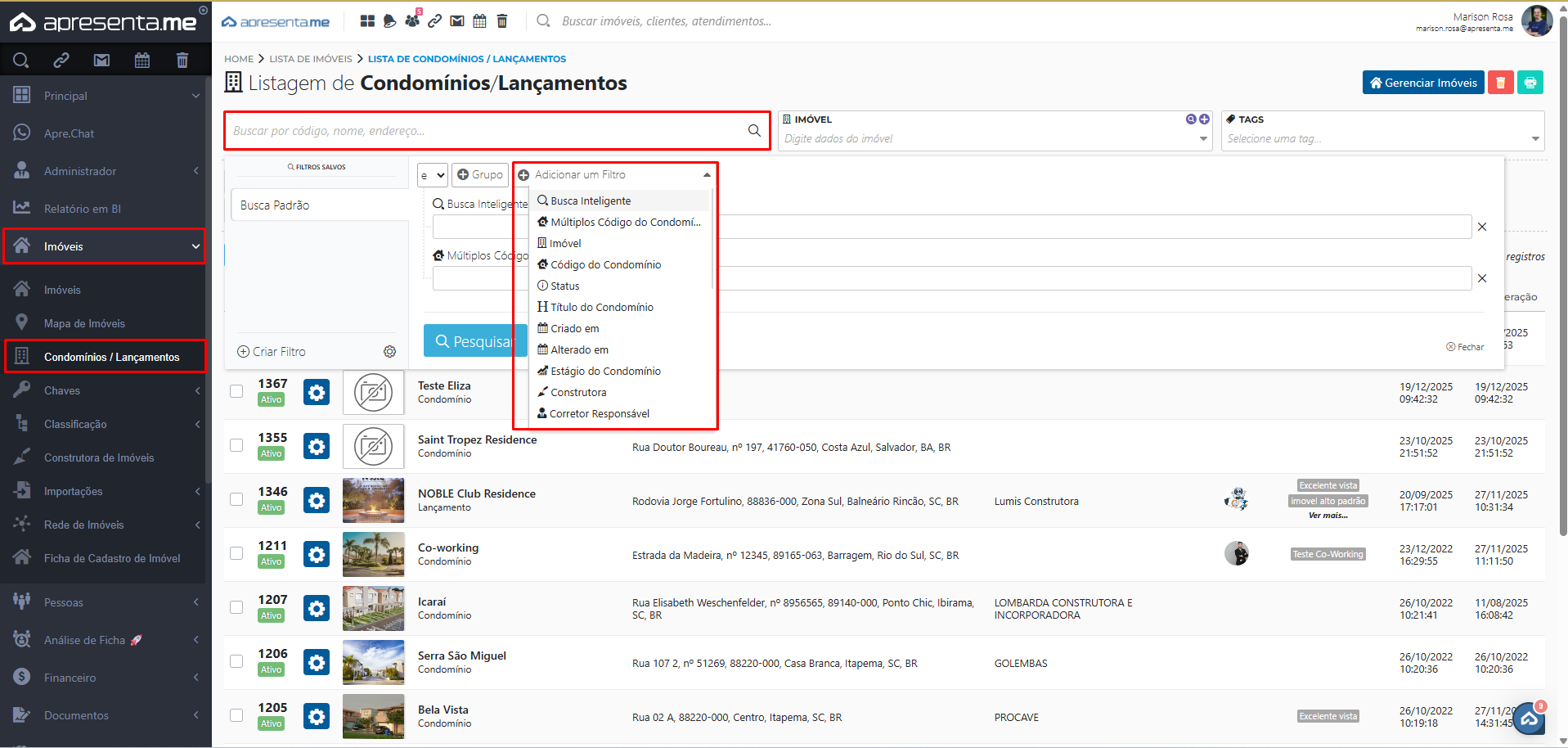This screenshot has height=748, width=1568.
Task: Select Corretor Responsável from filter list
Action: pyautogui.click(x=600, y=413)
